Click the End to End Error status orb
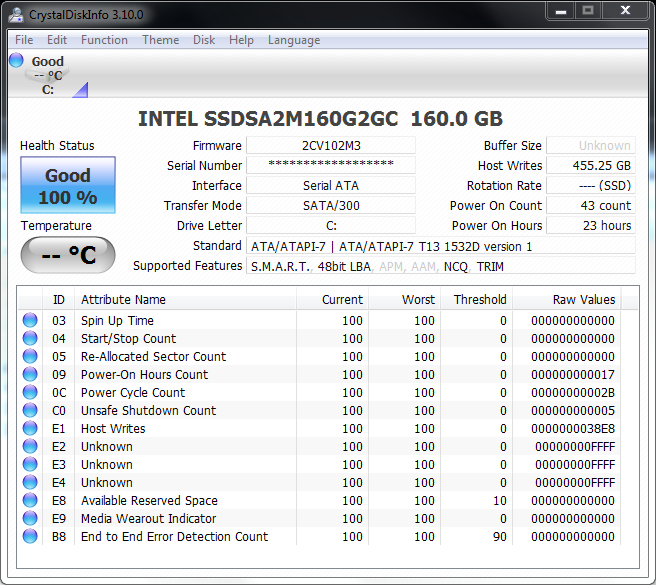656x585 pixels. click(x=30, y=536)
